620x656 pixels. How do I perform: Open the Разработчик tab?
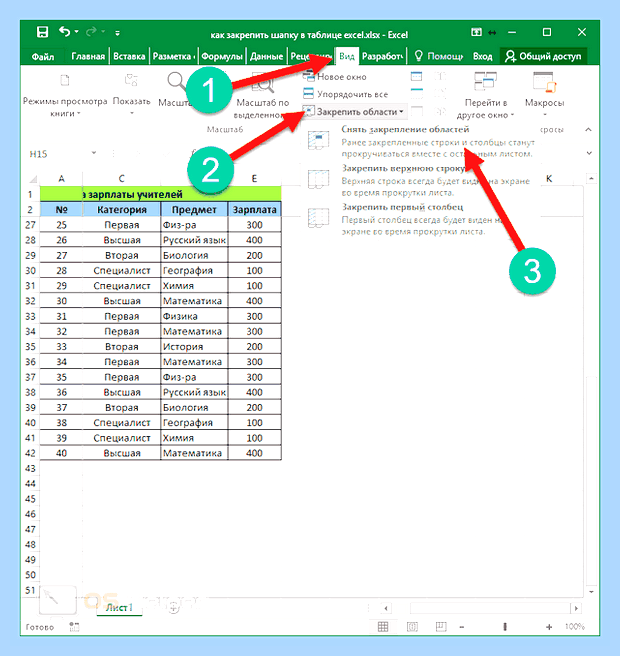(382, 56)
